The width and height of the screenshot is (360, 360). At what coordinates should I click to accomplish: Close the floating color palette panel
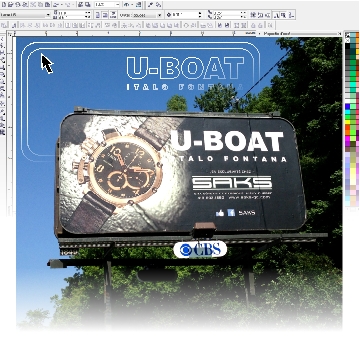click(340, 34)
